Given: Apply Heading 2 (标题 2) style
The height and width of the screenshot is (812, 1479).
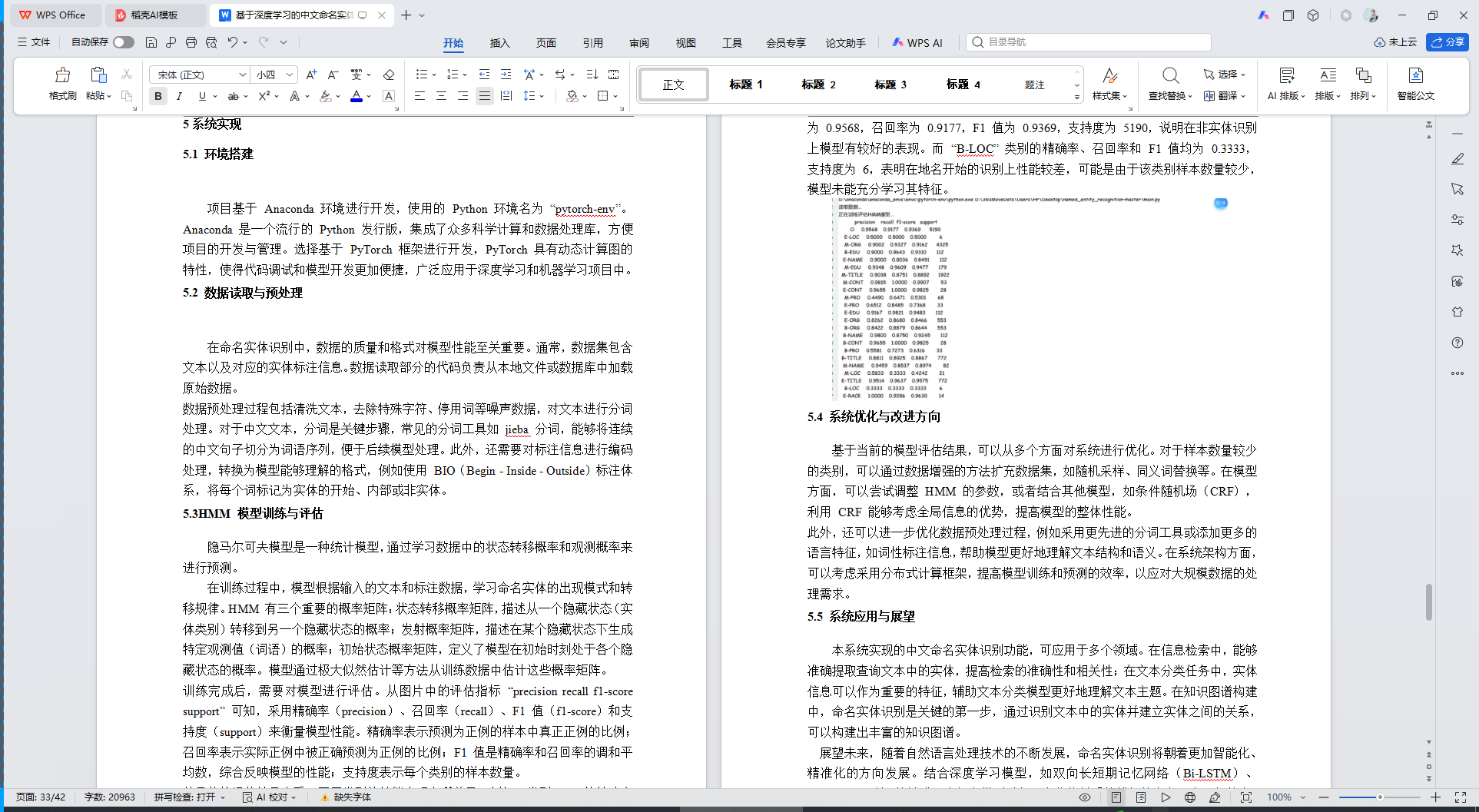Looking at the screenshot, I should click(818, 85).
